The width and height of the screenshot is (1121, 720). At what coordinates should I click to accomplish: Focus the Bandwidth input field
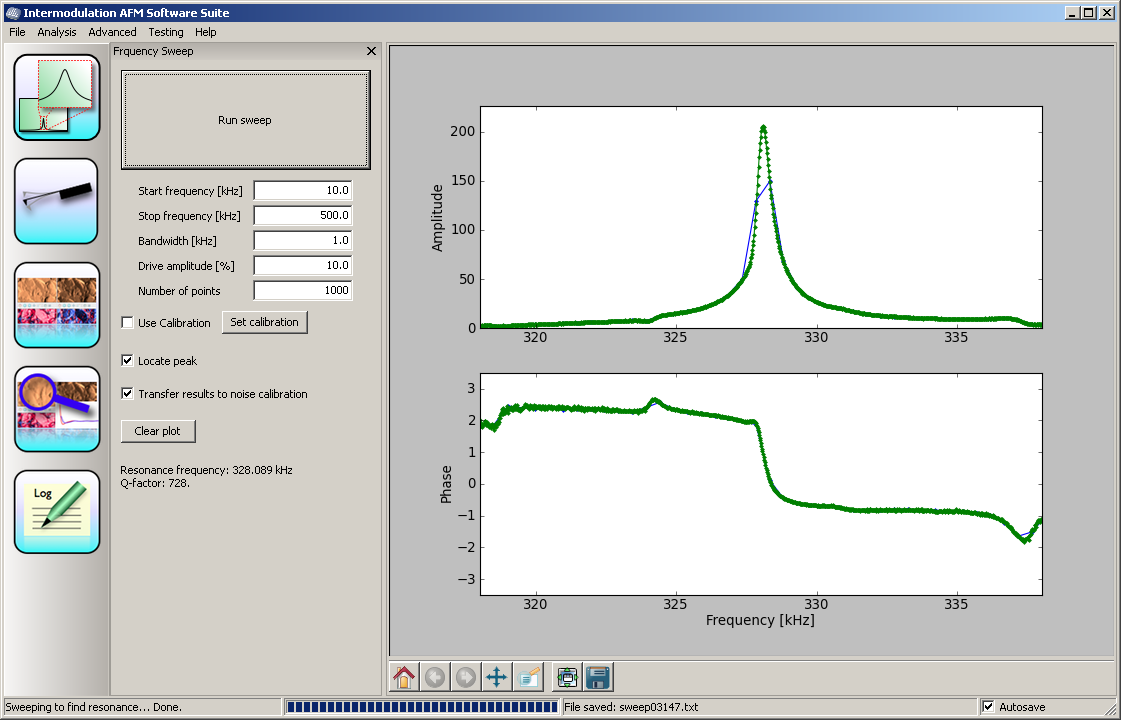302,241
